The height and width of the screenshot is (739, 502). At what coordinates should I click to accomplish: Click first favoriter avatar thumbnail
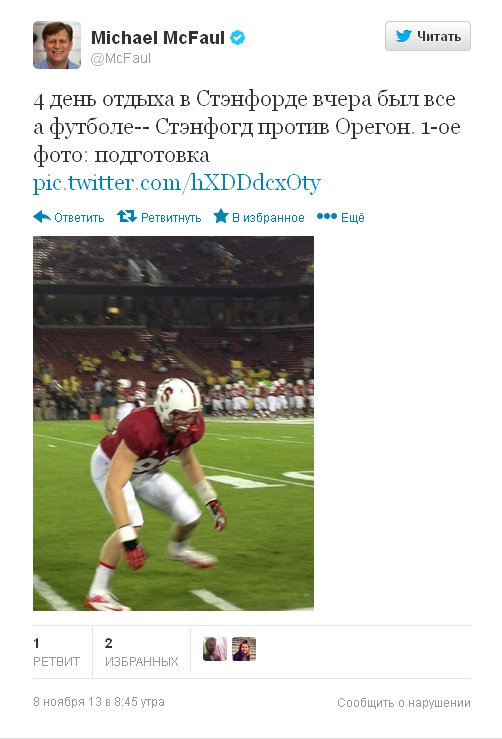(215, 649)
